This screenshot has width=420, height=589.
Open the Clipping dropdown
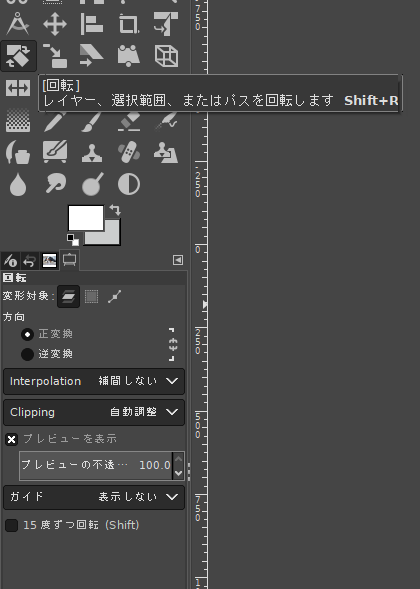94,412
